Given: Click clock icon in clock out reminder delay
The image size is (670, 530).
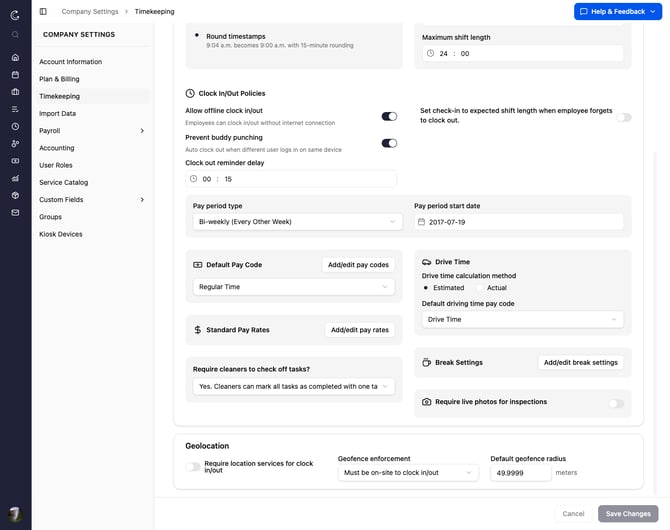Looking at the screenshot, I should click(194, 179).
